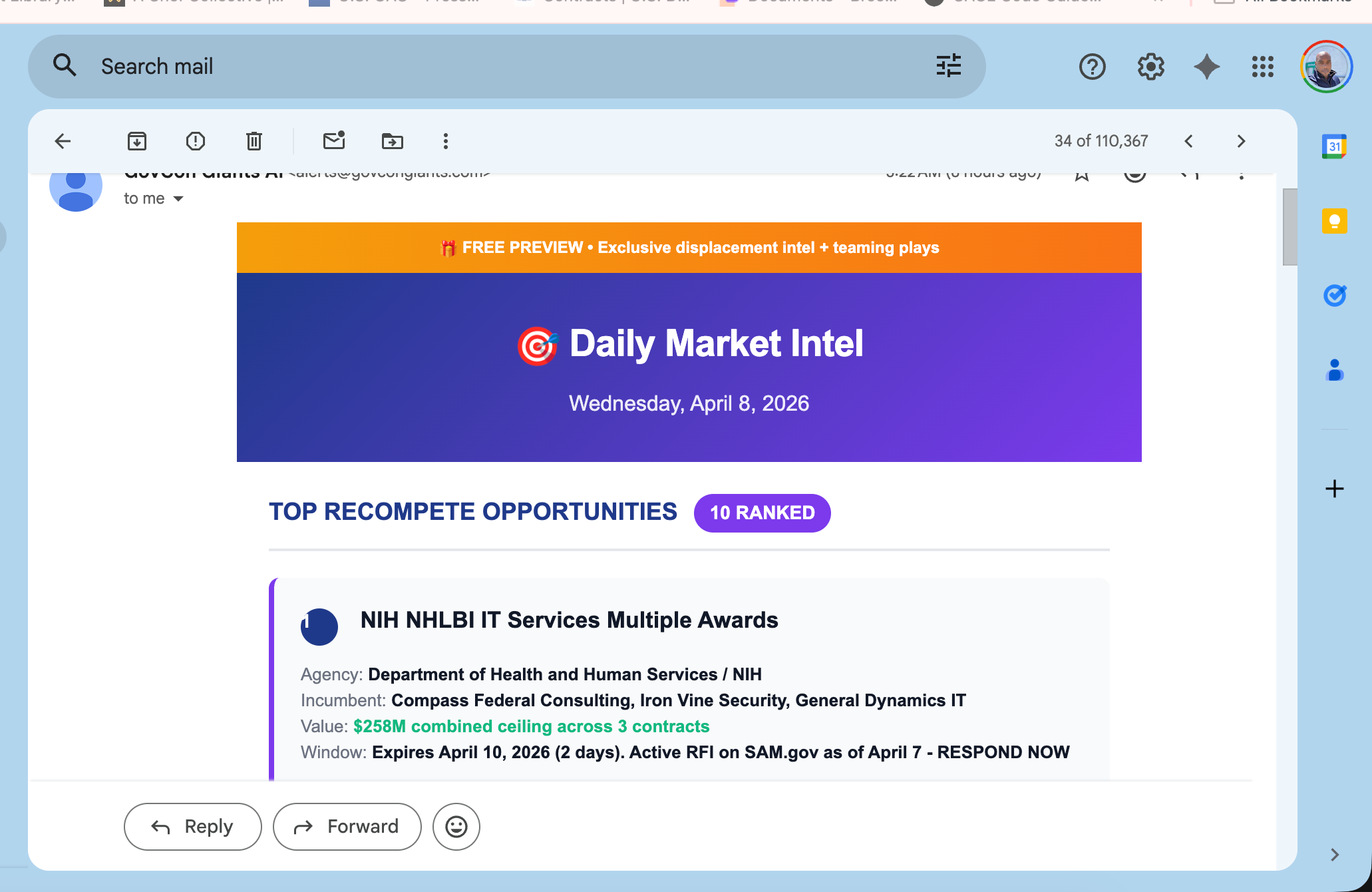Viewport: 1372px width, 892px height.
Task: Select the NIH NHLBI IT Services heading
Action: [570, 620]
